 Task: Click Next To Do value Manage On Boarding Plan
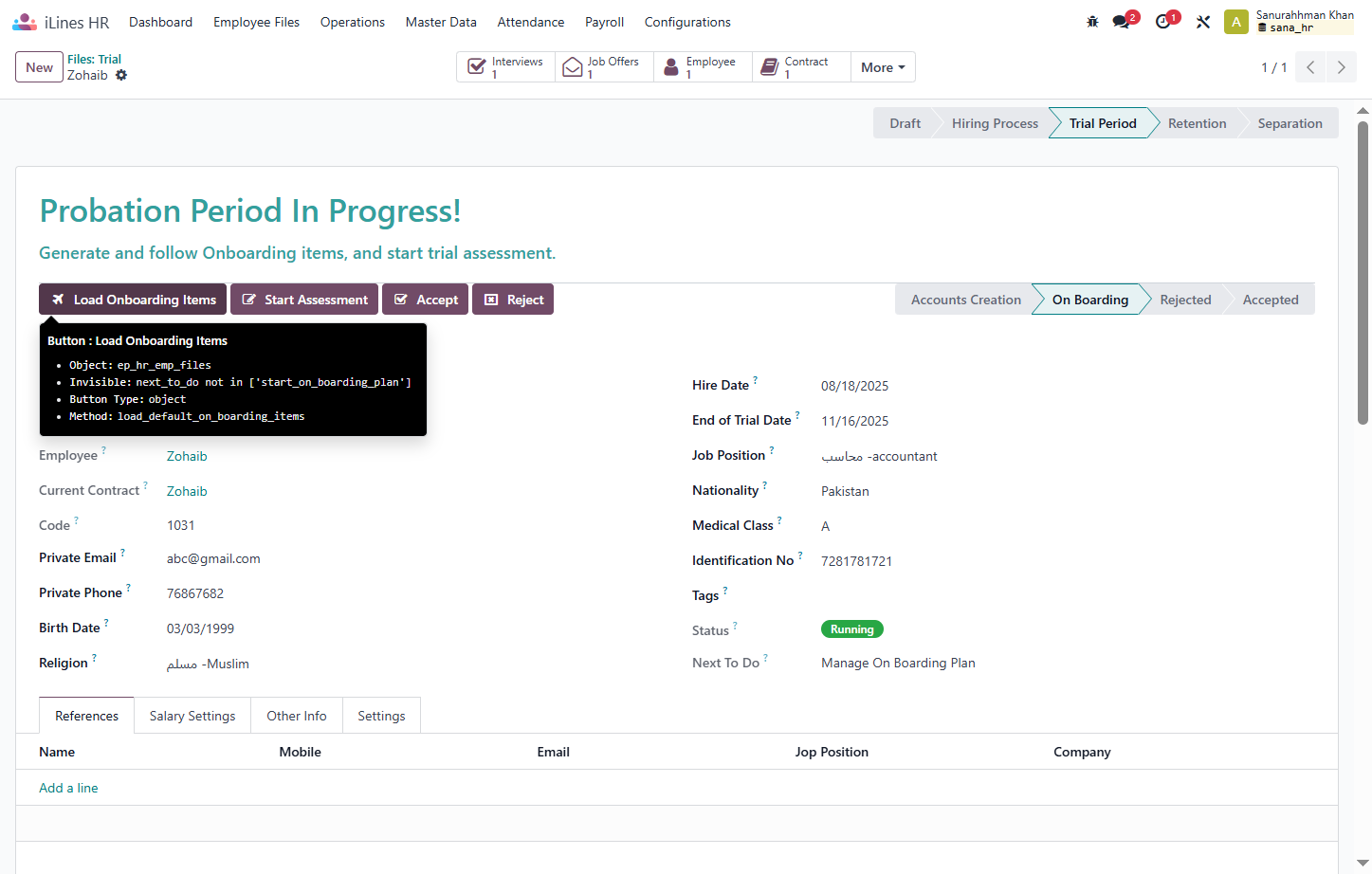point(898,663)
